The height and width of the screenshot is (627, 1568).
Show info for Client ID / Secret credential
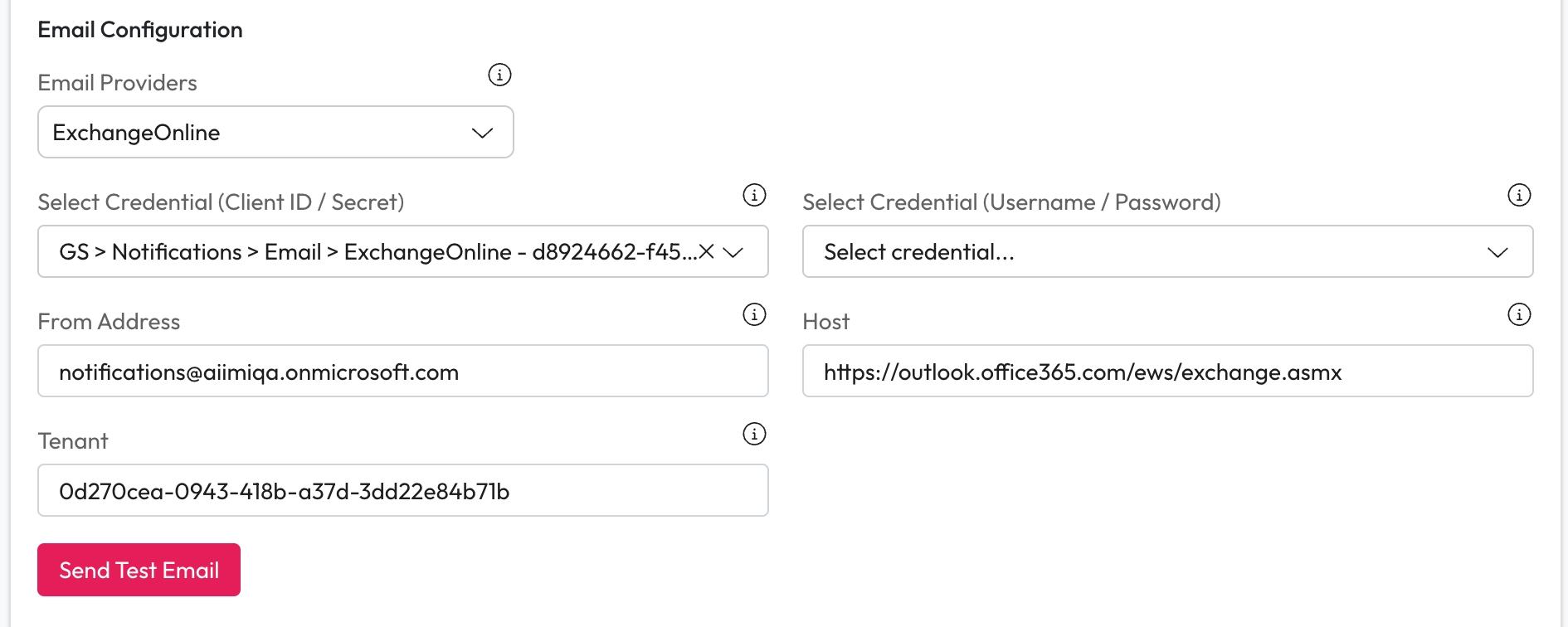click(x=754, y=195)
